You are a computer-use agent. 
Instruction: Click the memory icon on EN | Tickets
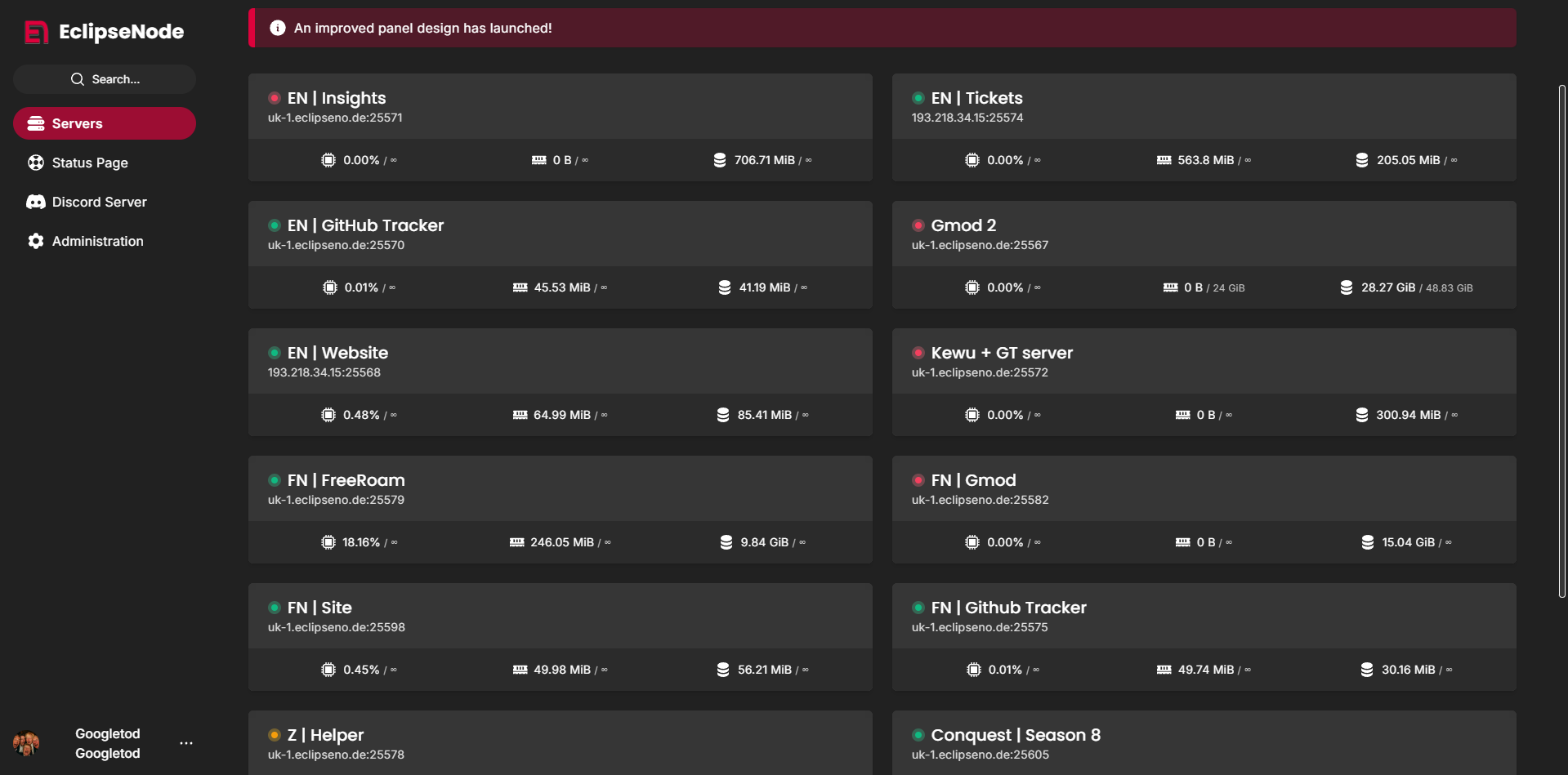[x=1164, y=160]
